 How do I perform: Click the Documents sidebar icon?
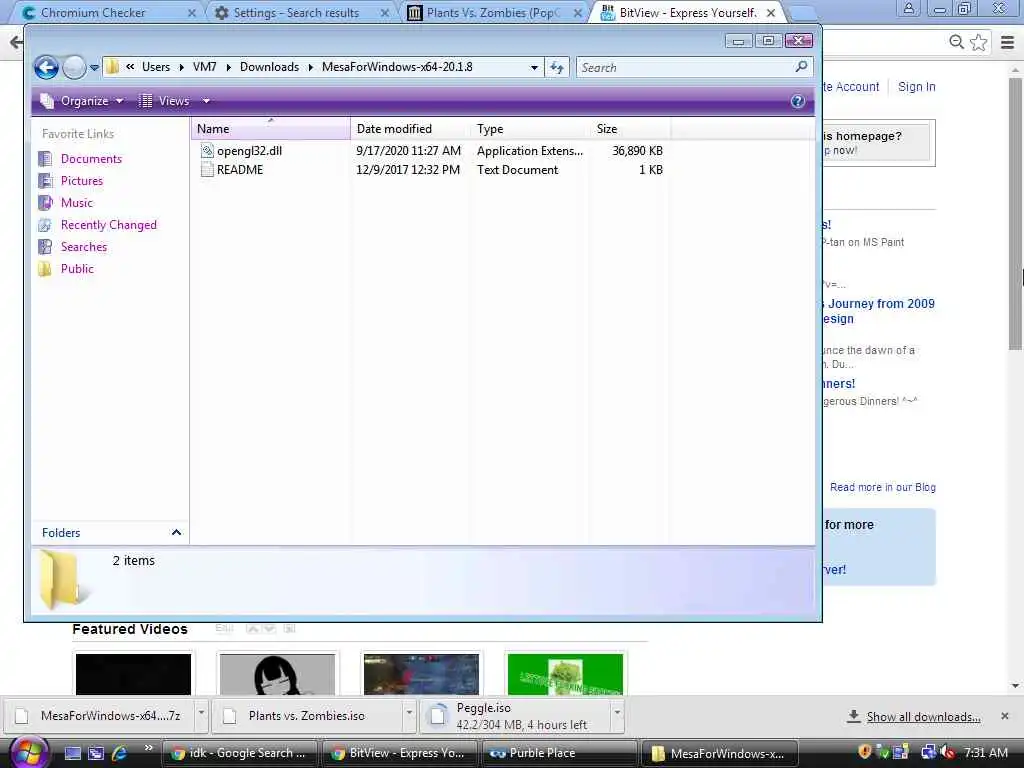[x=45, y=159]
